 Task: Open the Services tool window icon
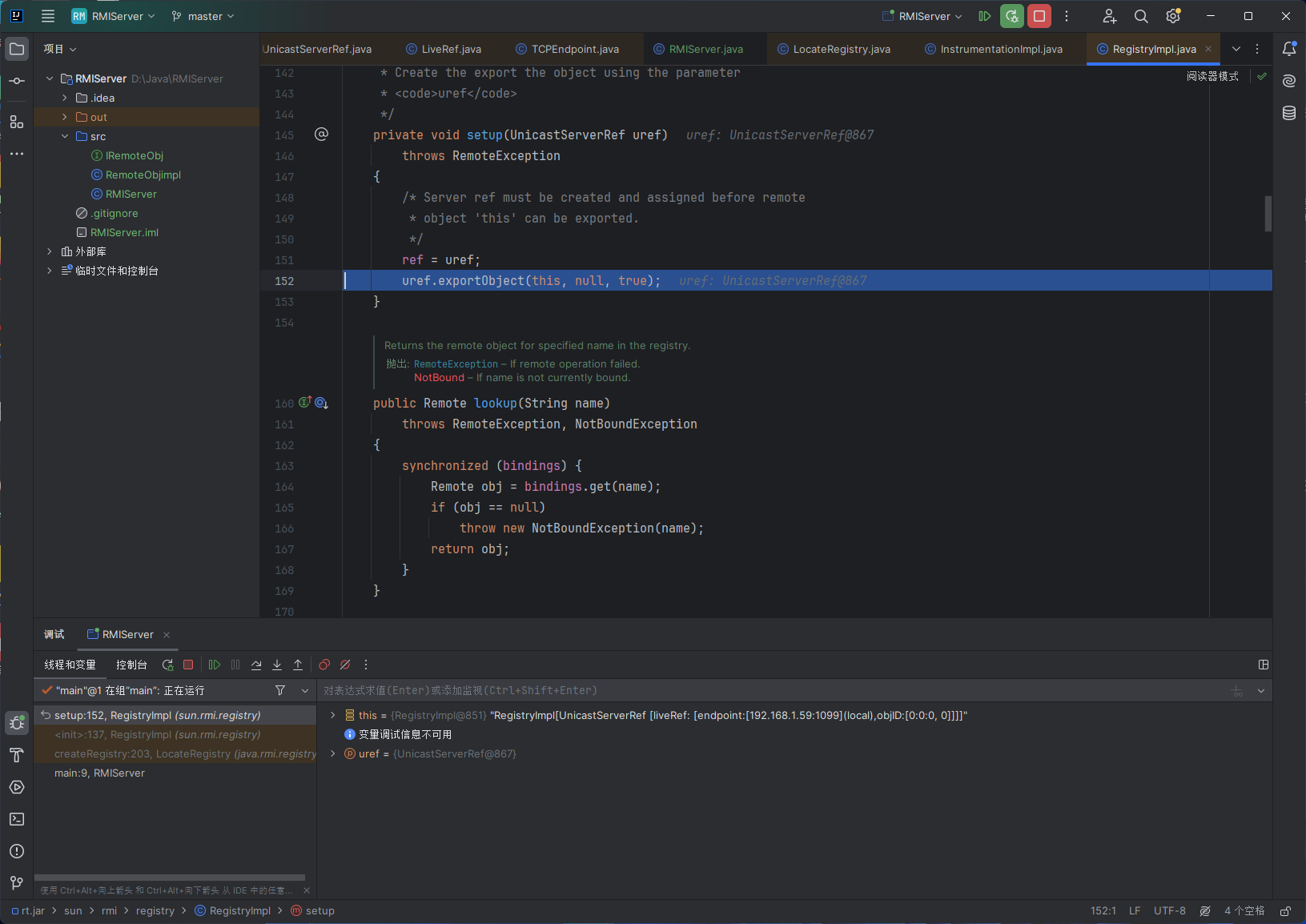[x=17, y=787]
